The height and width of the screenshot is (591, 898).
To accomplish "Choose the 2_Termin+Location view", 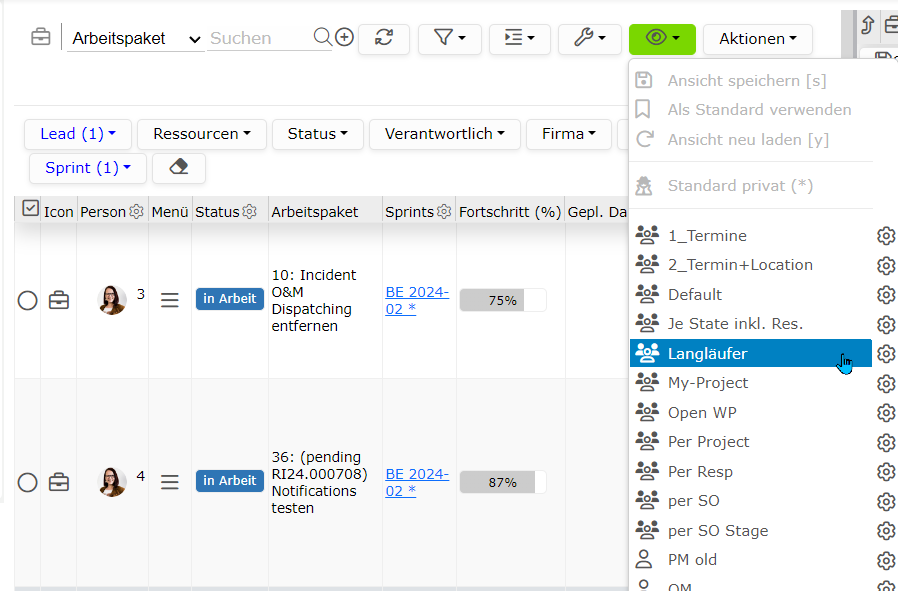I will (x=750, y=265).
